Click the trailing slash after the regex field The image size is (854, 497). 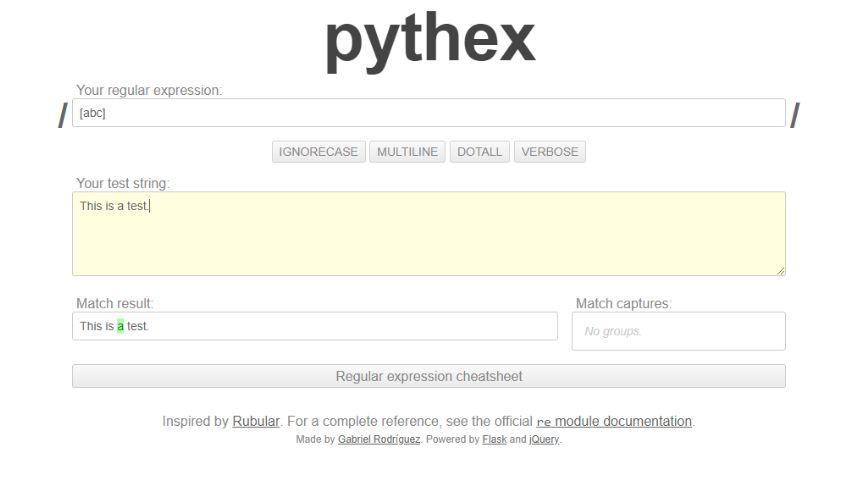click(795, 116)
